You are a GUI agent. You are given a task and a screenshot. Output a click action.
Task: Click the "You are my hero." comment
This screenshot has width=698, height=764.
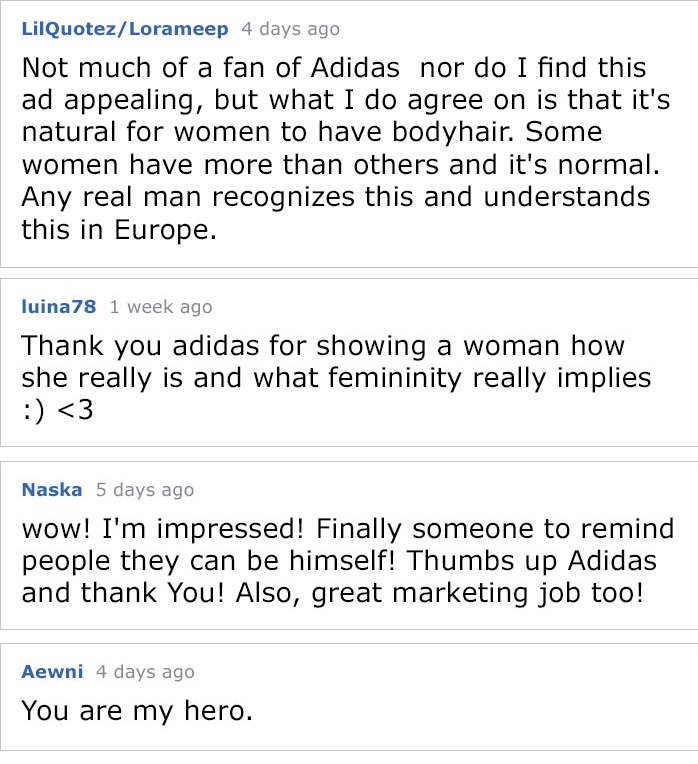pos(137,710)
